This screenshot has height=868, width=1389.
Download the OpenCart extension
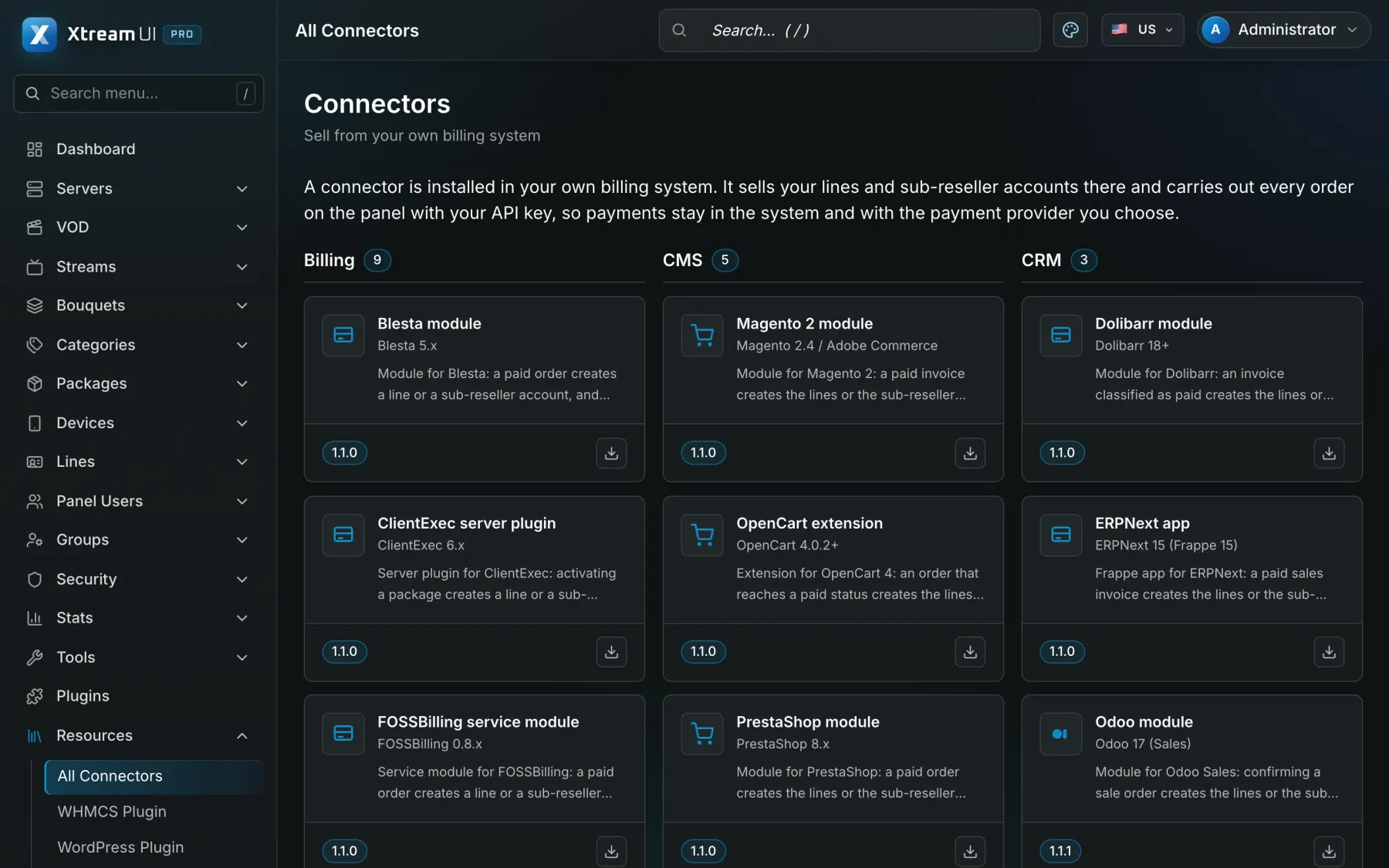(x=970, y=652)
